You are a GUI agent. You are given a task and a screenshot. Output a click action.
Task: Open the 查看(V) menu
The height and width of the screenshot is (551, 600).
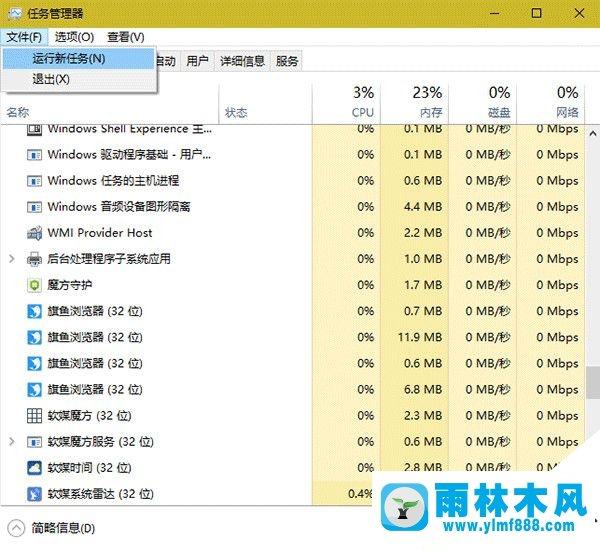126,37
